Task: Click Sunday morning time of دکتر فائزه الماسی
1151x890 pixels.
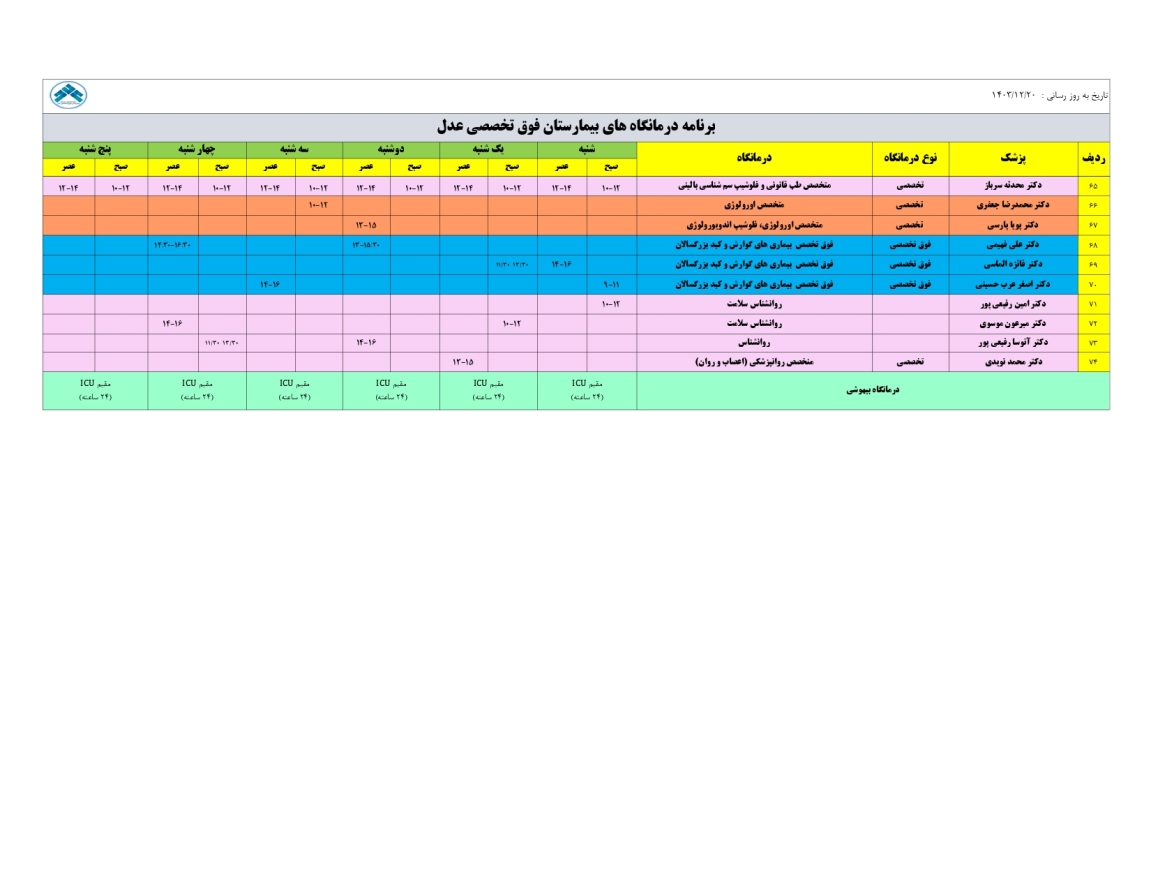Action: (512, 265)
